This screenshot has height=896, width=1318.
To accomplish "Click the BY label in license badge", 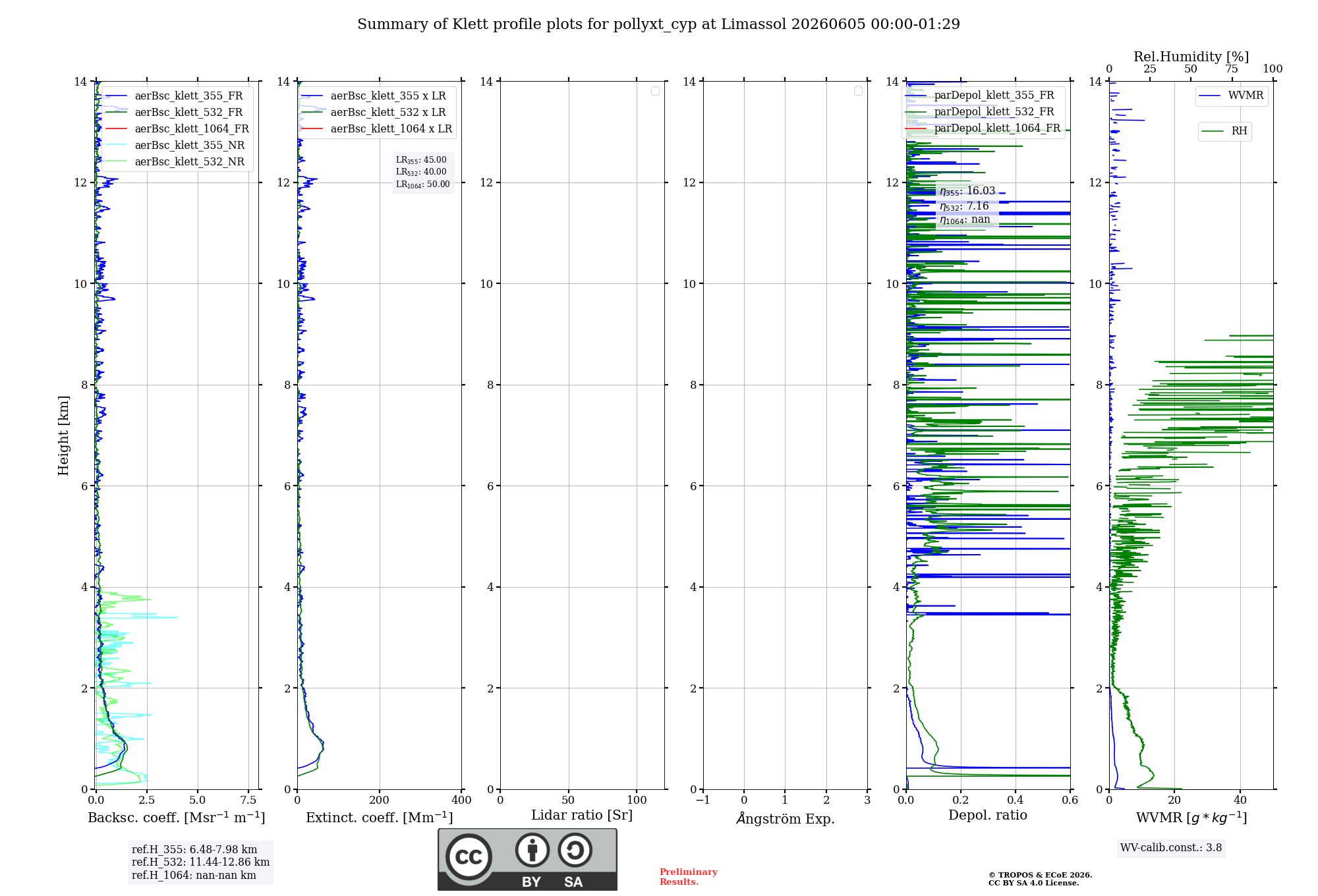I will [x=531, y=882].
